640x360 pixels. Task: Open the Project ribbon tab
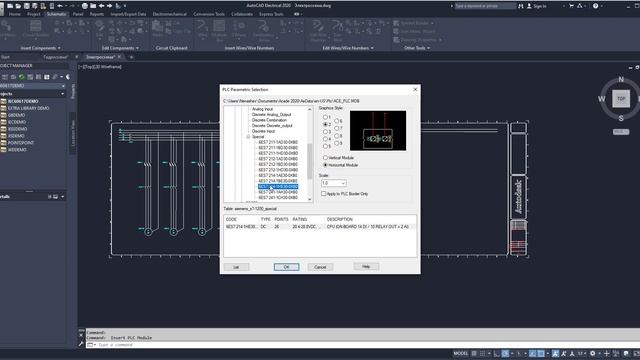pyautogui.click(x=33, y=14)
